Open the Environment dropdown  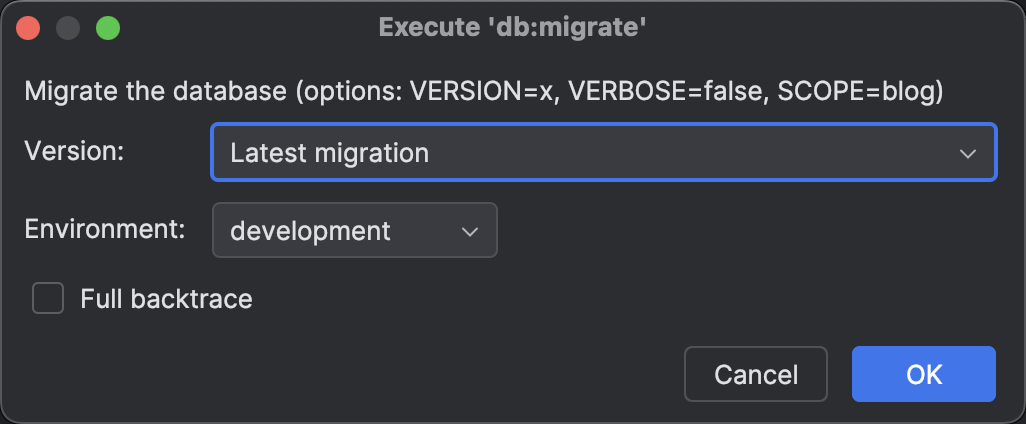354,231
